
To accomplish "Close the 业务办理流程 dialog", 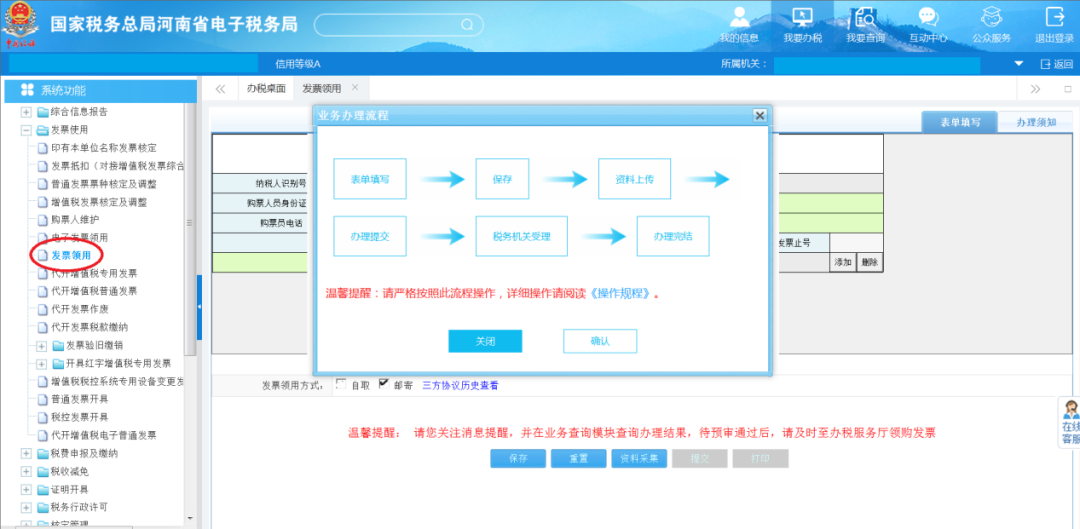I will [759, 115].
